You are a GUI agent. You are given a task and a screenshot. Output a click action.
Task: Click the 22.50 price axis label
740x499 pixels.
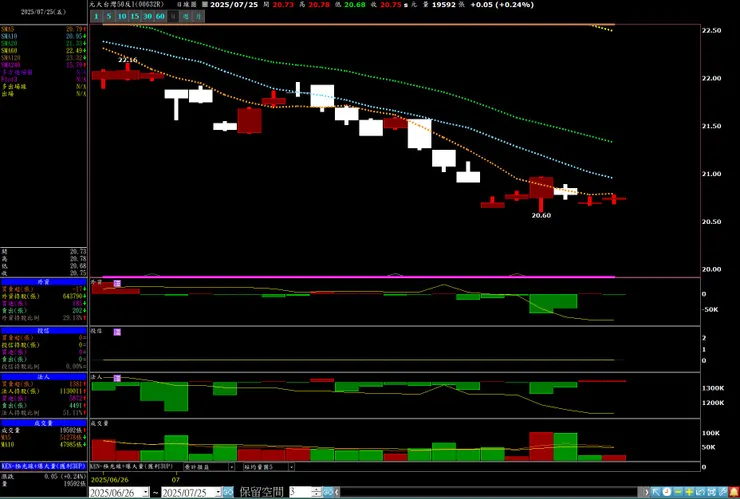711,30
